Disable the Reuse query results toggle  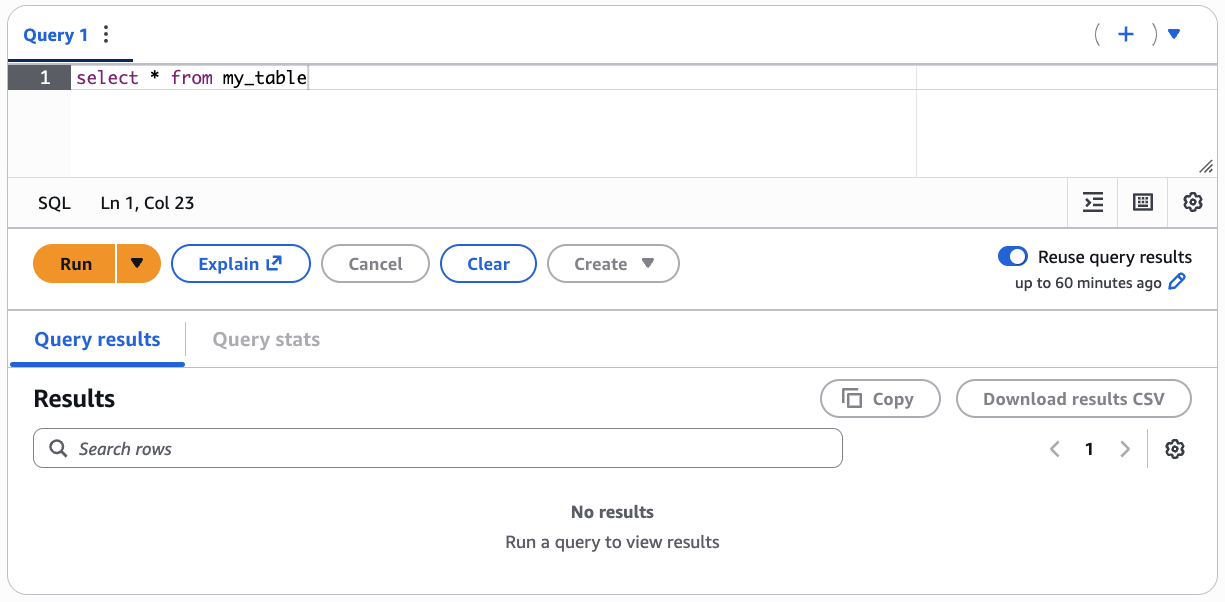1013,256
